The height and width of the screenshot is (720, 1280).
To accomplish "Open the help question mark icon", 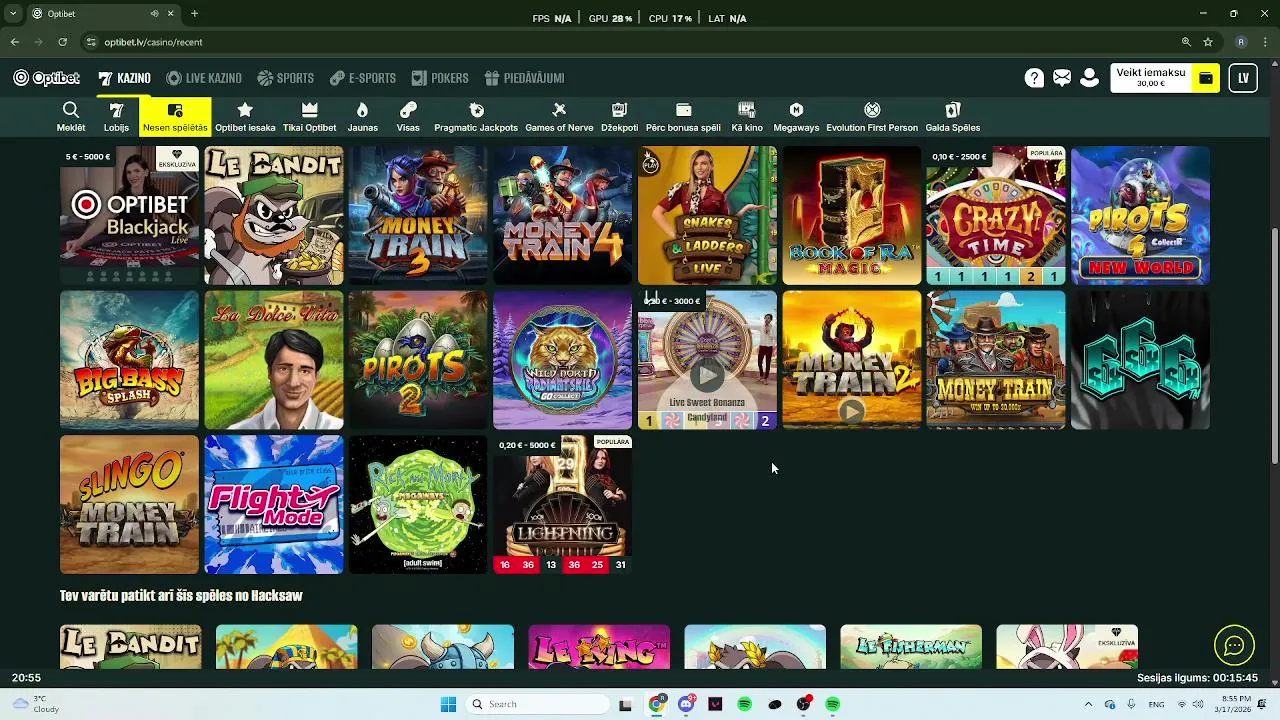I will coord(1034,78).
